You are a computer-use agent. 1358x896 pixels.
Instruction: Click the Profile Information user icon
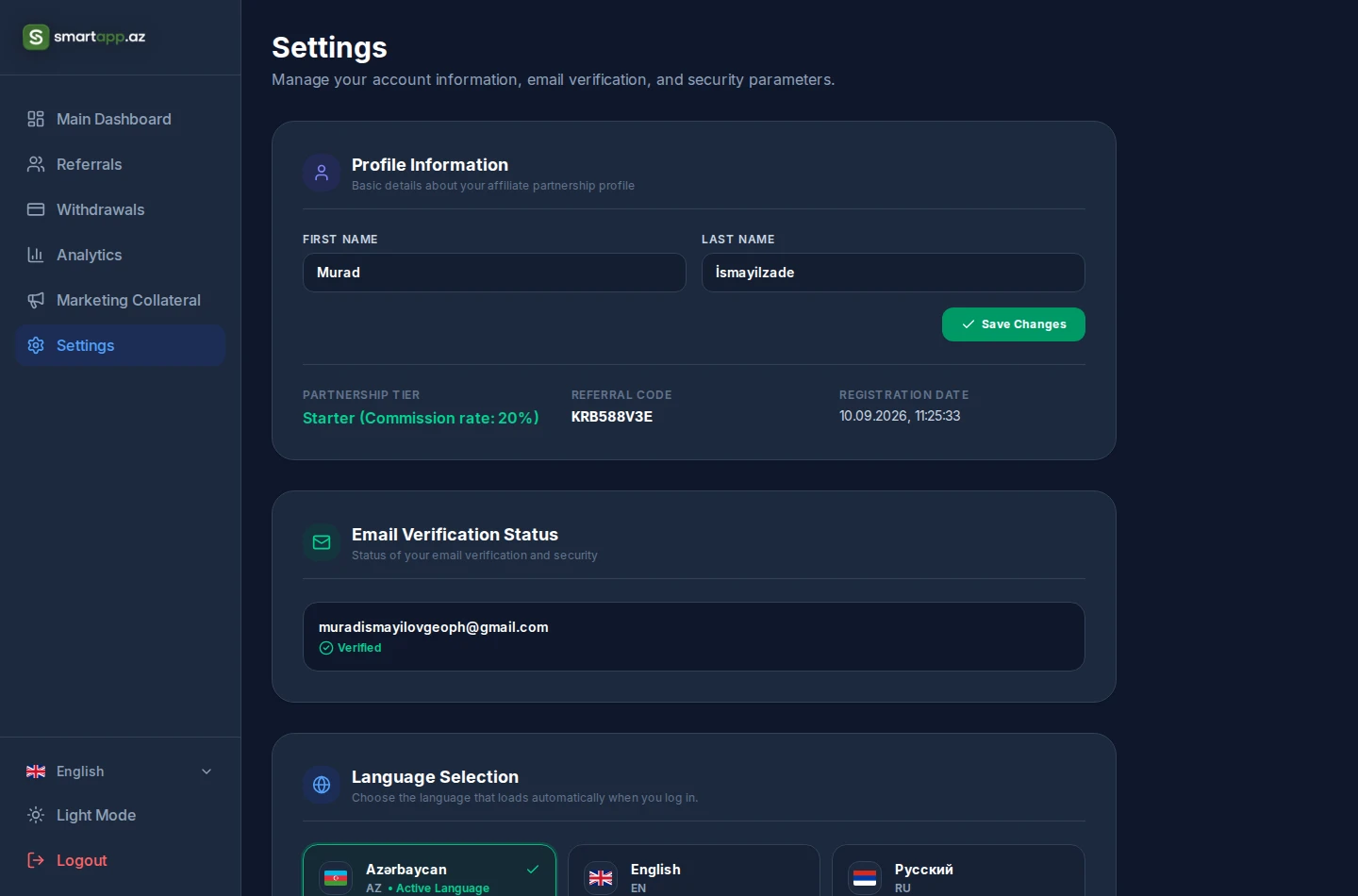(x=322, y=173)
